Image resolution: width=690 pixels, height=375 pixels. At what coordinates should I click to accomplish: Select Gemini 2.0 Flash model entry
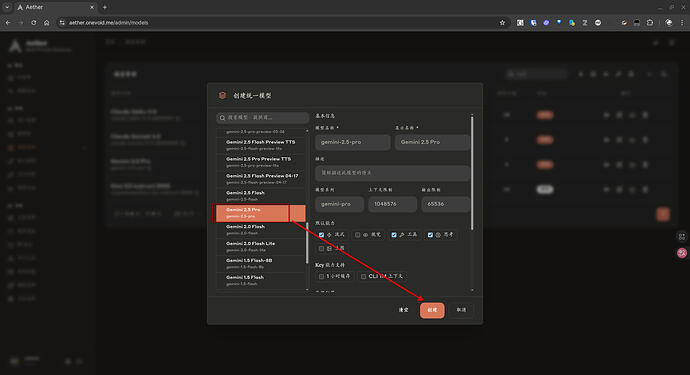261,229
